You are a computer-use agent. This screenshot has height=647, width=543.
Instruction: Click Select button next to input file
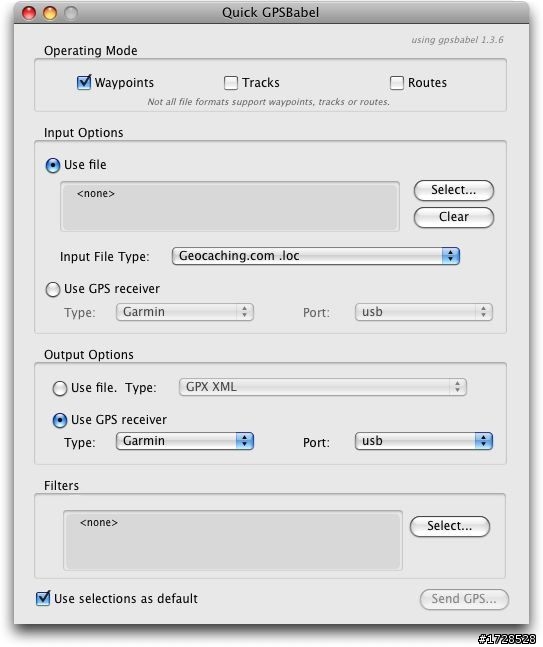pyautogui.click(x=453, y=190)
